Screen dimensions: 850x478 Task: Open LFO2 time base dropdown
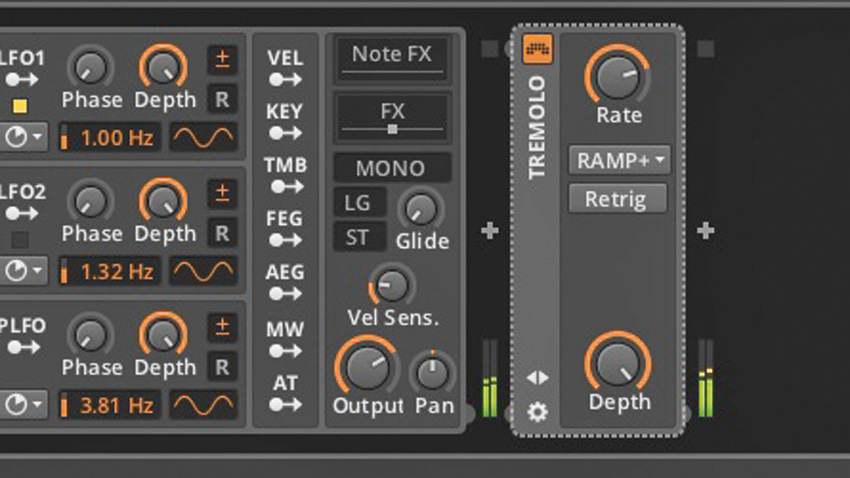tap(23, 271)
